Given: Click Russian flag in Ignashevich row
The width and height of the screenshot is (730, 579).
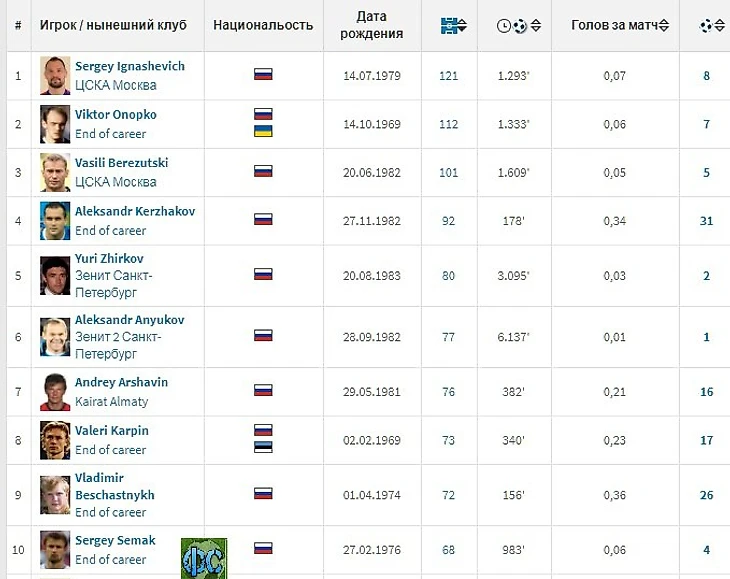Looking at the screenshot, I should coord(263,74).
